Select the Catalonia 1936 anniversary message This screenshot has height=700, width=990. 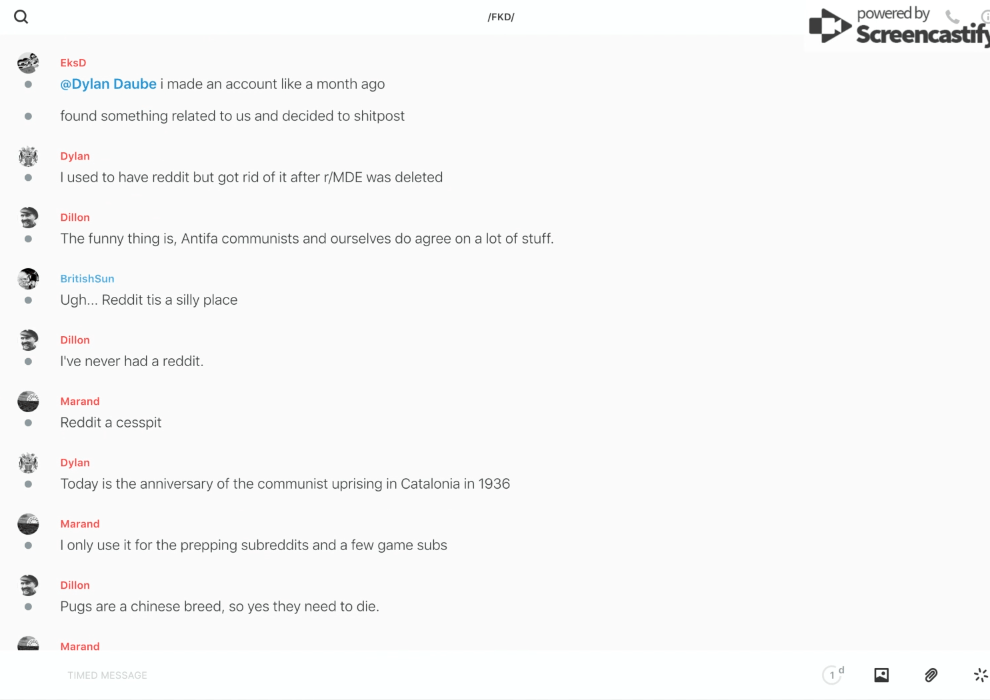coord(285,484)
